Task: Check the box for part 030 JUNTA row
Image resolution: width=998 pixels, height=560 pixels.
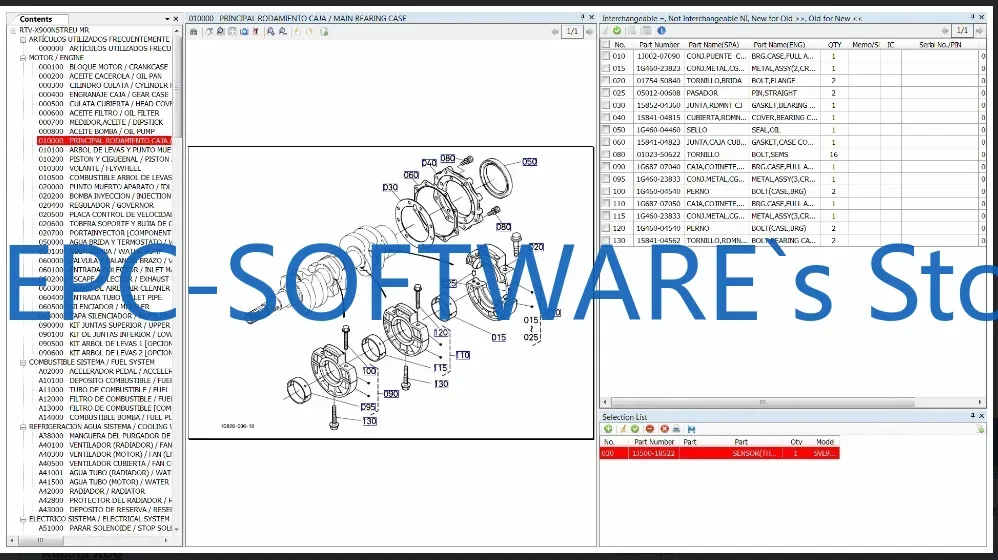Action: point(606,105)
